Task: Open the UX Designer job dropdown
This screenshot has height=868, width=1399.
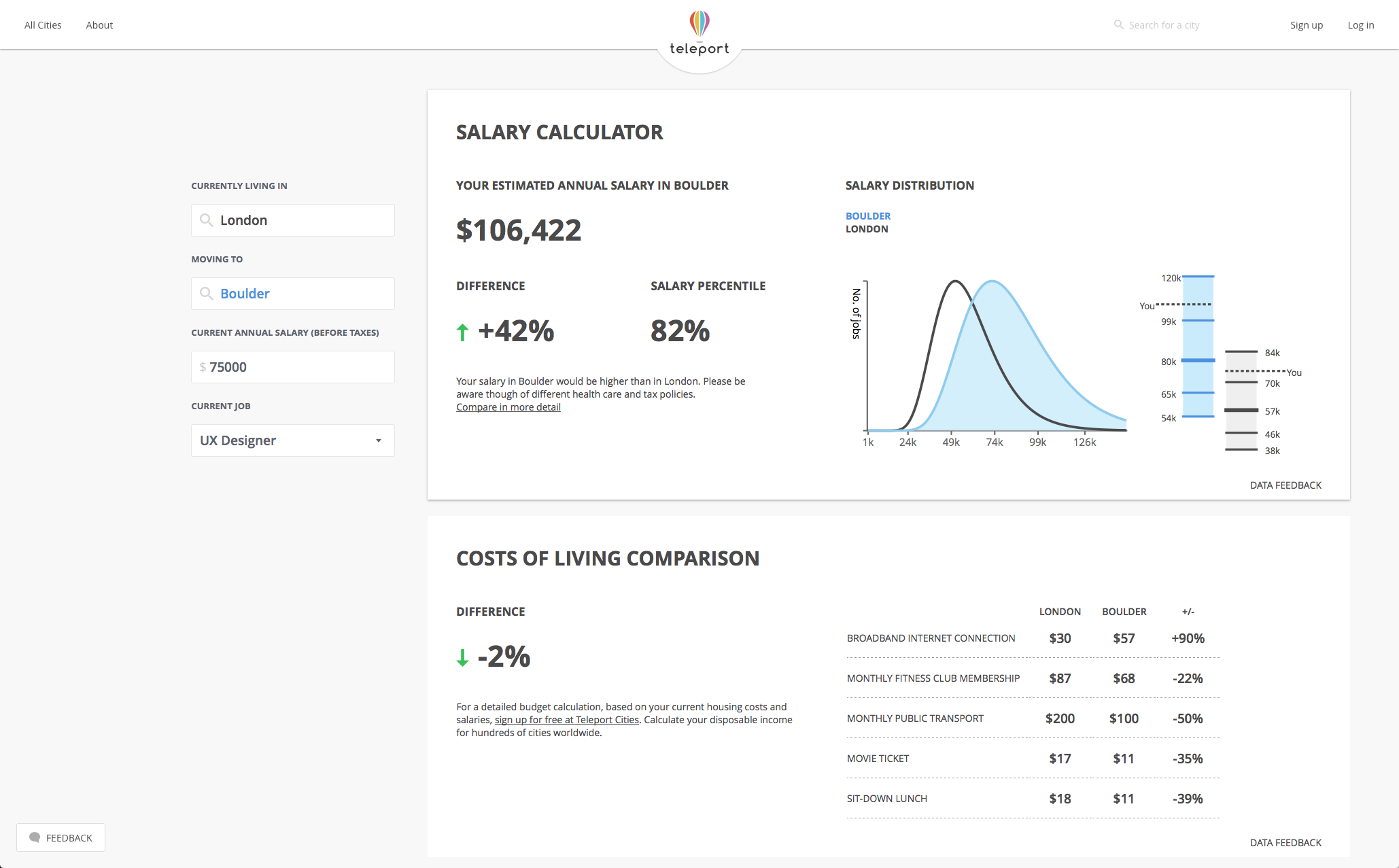Action: pos(292,440)
